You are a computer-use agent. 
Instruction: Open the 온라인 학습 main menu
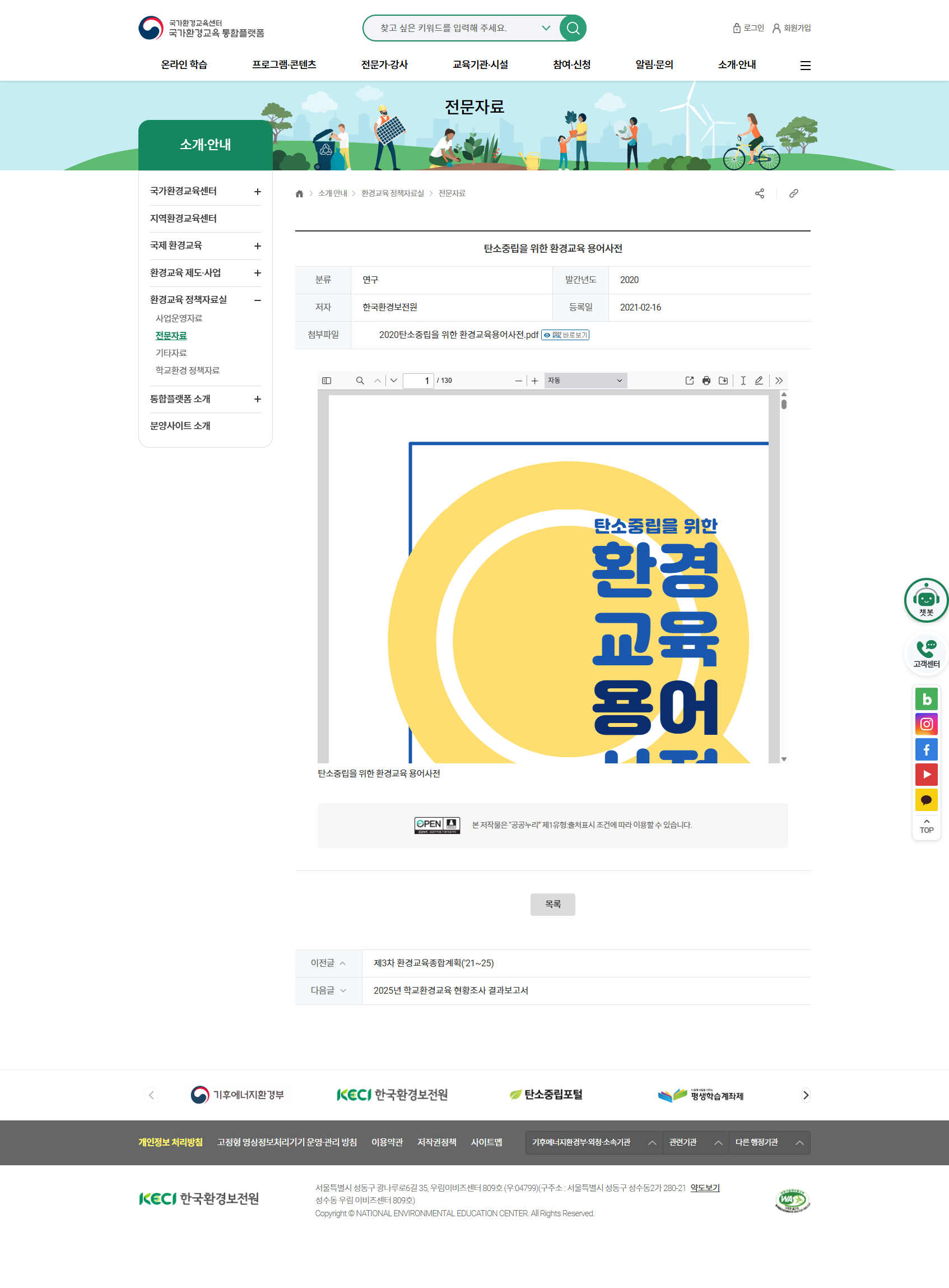(x=184, y=64)
